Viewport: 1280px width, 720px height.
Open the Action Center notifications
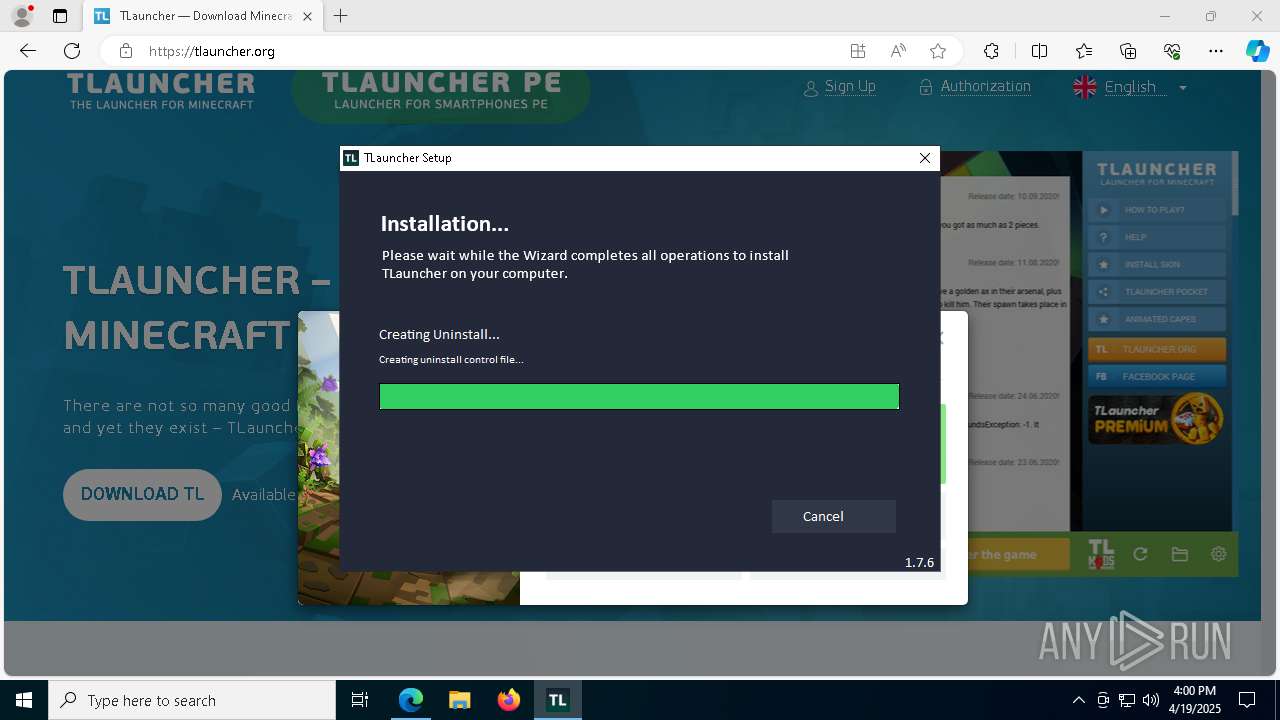[x=1247, y=700]
